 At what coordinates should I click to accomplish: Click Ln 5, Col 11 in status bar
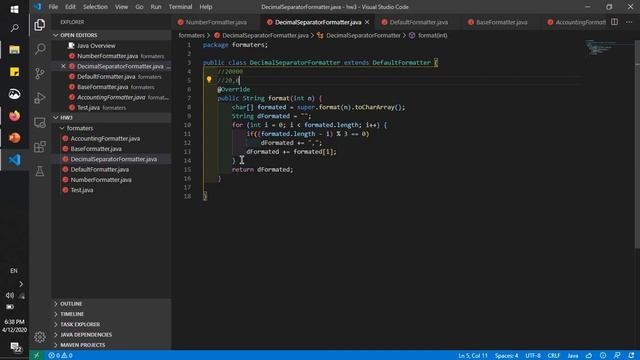click(473, 356)
